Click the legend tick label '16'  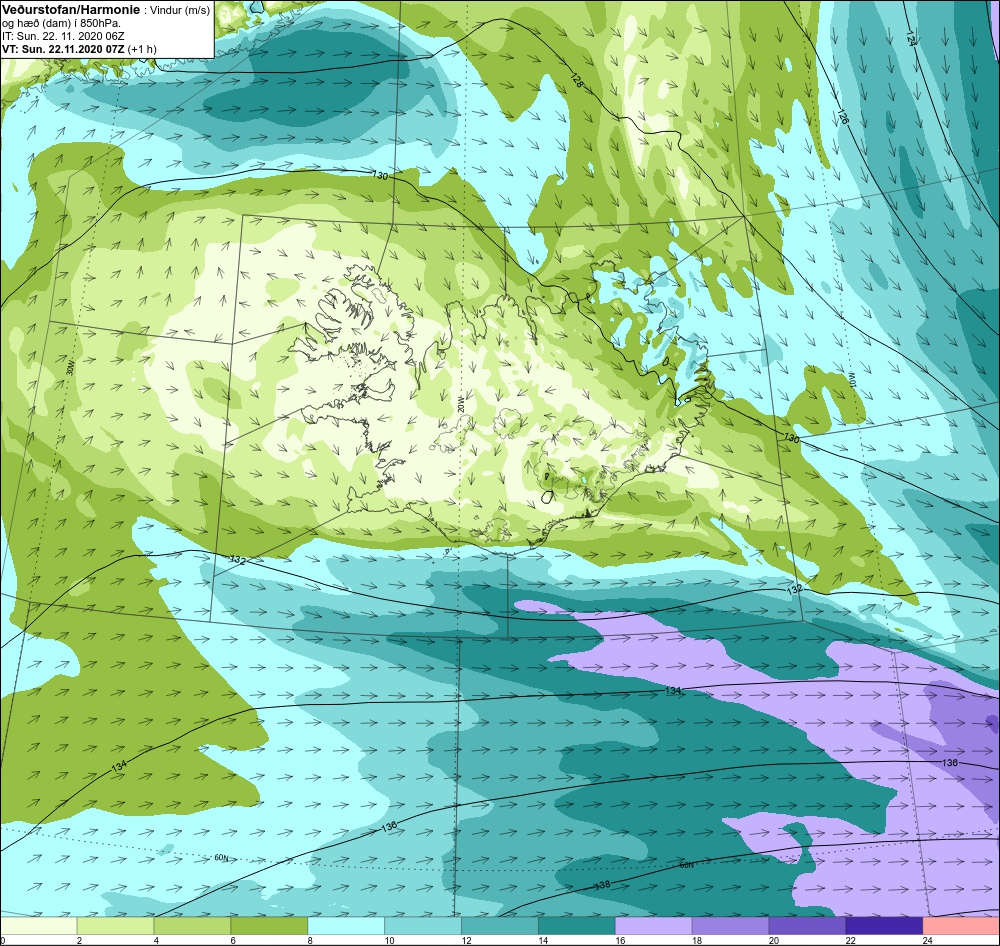click(621, 940)
